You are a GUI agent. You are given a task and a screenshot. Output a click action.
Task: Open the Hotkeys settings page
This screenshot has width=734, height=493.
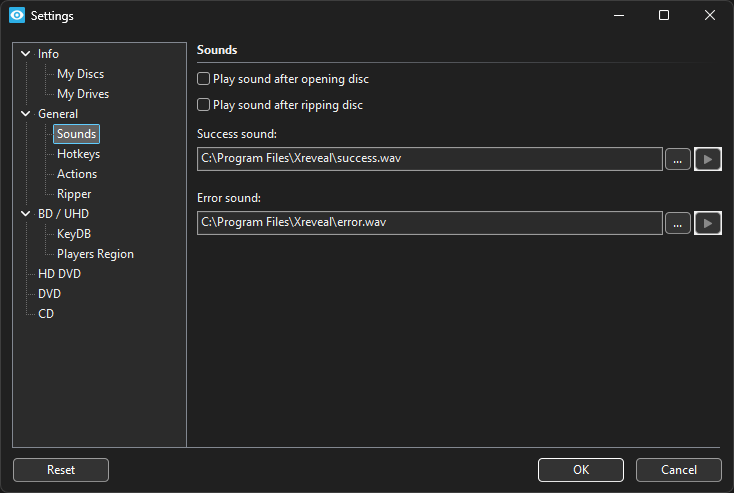pyautogui.click(x=78, y=154)
